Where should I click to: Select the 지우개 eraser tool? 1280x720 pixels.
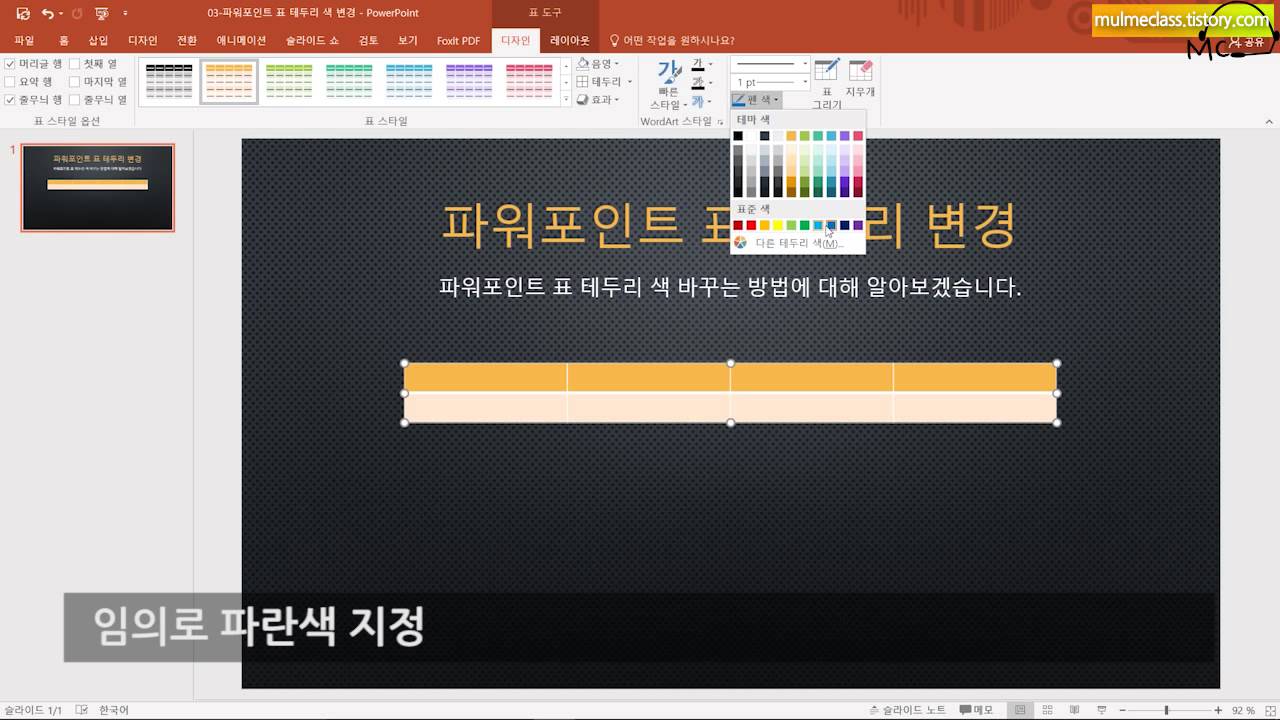(860, 78)
